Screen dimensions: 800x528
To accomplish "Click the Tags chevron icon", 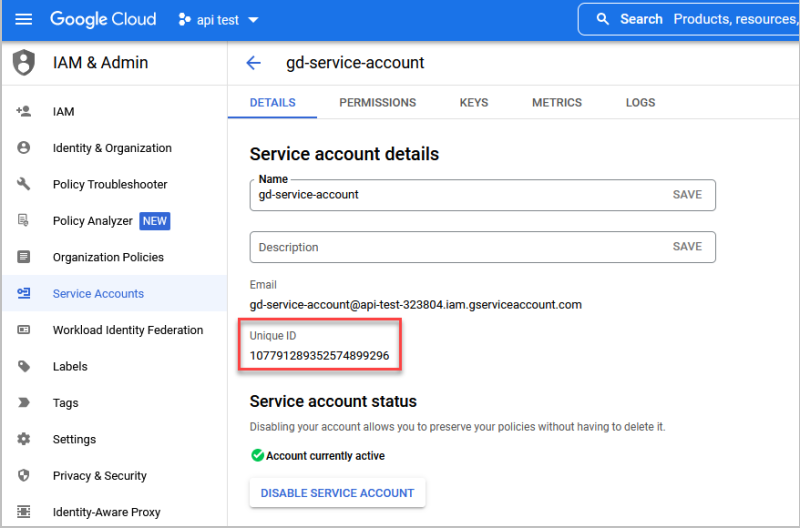I will coord(23,403).
